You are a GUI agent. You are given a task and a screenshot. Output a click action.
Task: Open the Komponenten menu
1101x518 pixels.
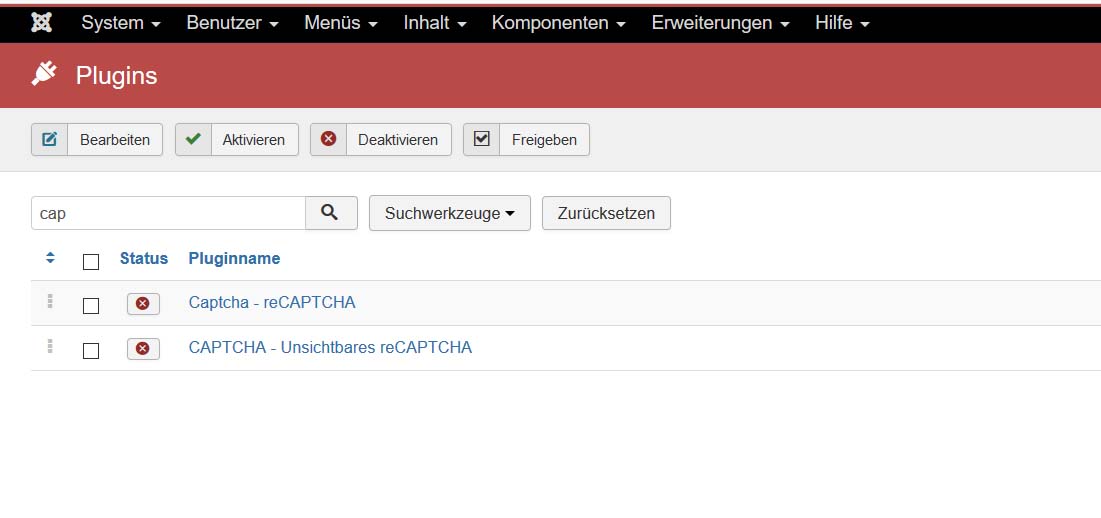pos(558,22)
